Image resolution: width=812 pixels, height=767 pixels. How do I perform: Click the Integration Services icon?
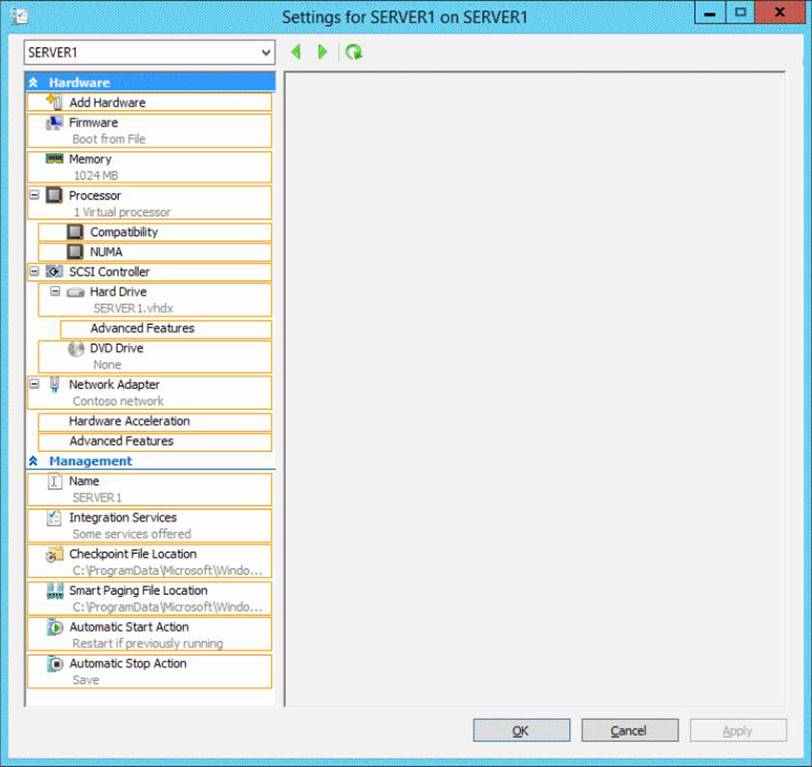55,518
